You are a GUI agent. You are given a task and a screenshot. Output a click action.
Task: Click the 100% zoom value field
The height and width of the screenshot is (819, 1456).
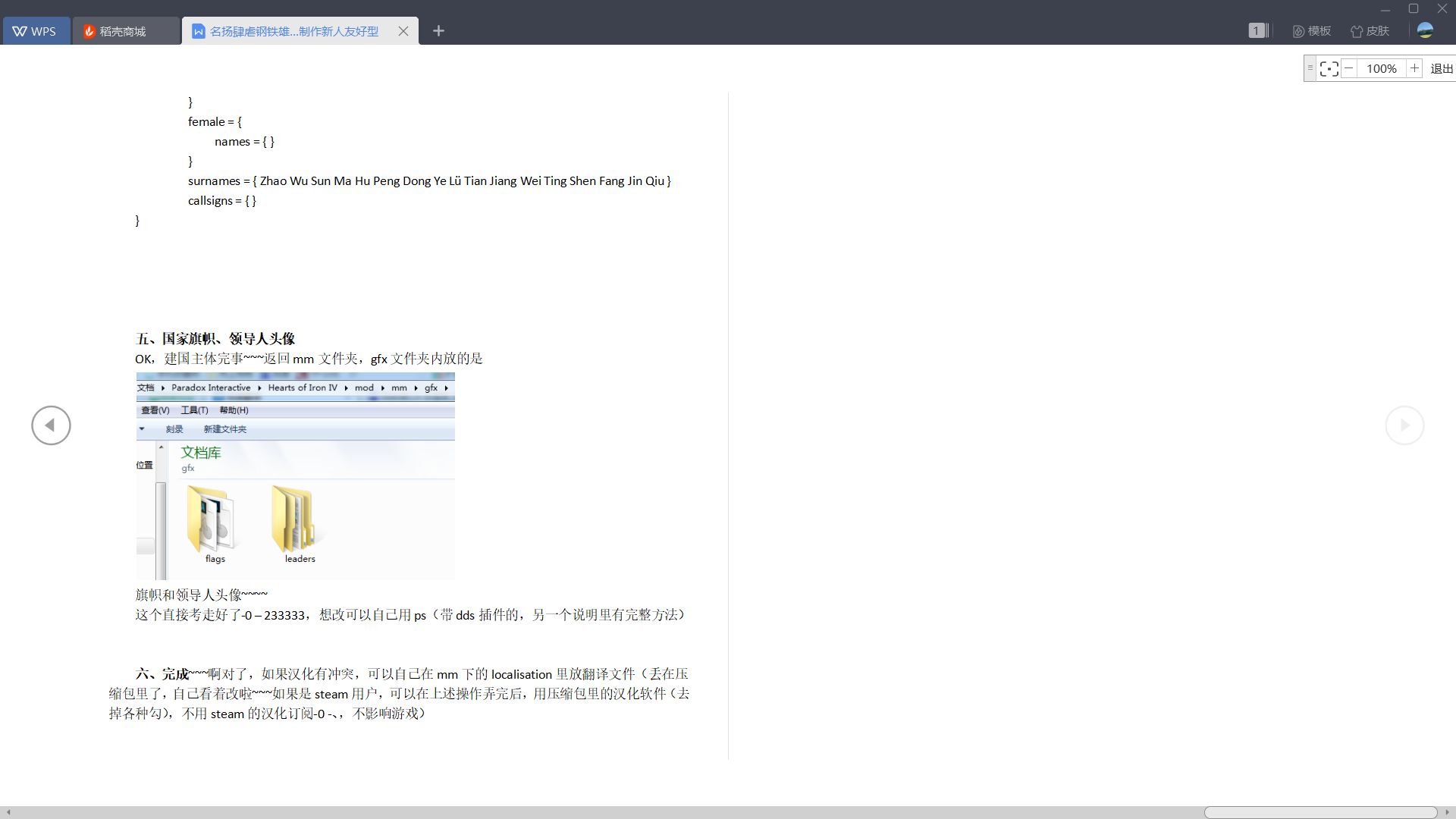click(1382, 68)
